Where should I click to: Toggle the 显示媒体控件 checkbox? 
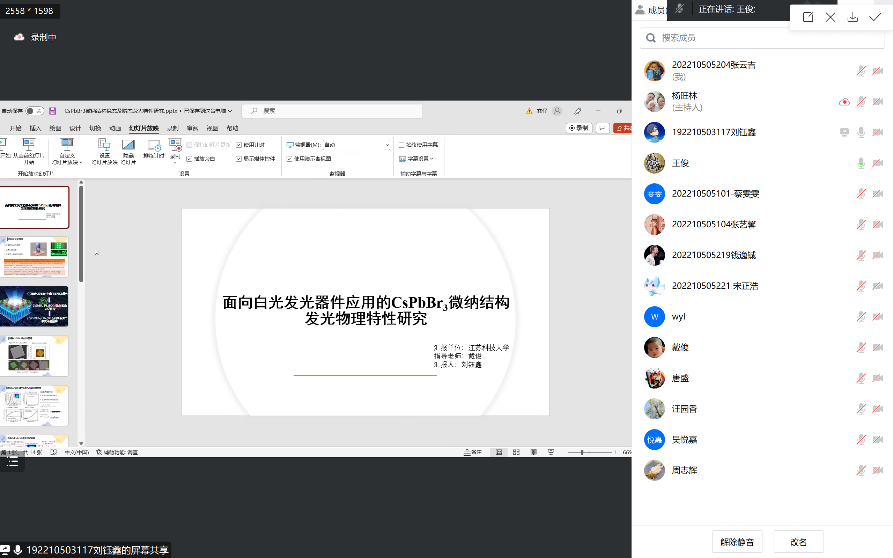click(239, 158)
